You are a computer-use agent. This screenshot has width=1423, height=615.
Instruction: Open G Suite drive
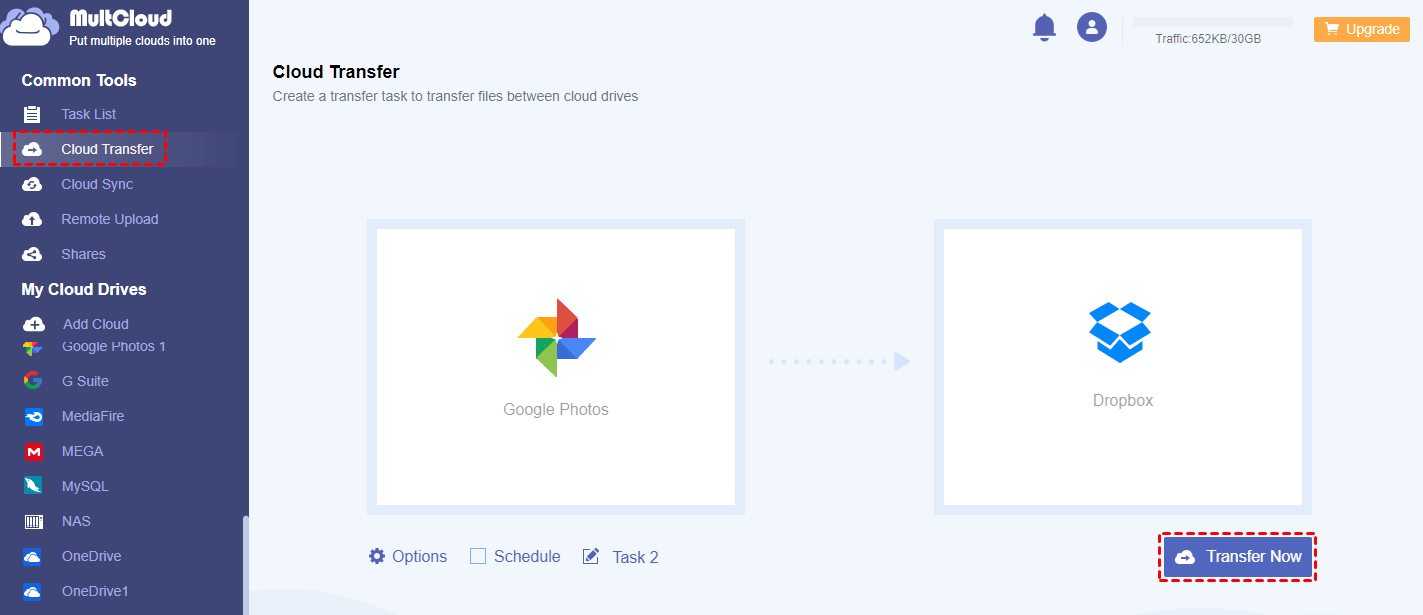coord(85,381)
